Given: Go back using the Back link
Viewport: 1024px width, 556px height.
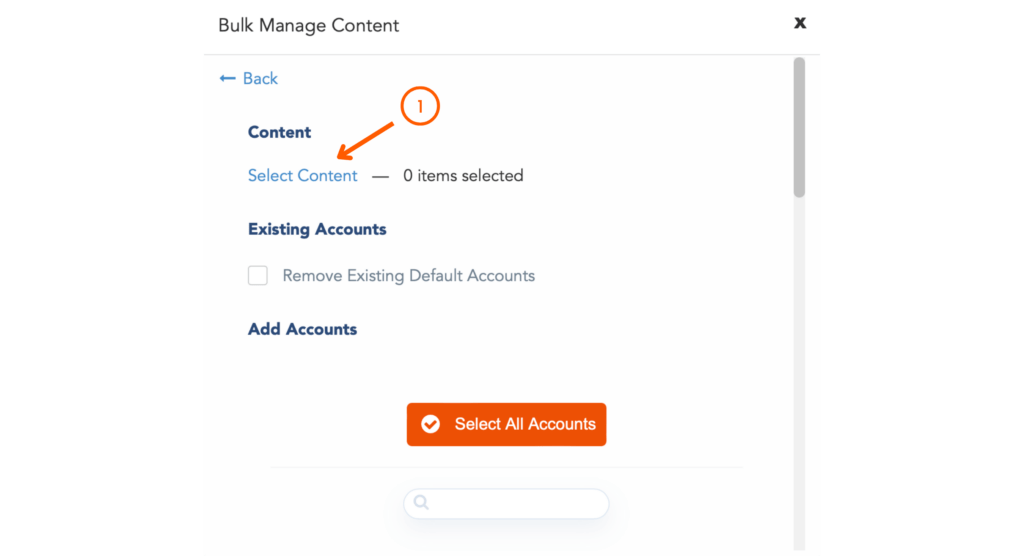Looking at the screenshot, I should pos(249,78).
